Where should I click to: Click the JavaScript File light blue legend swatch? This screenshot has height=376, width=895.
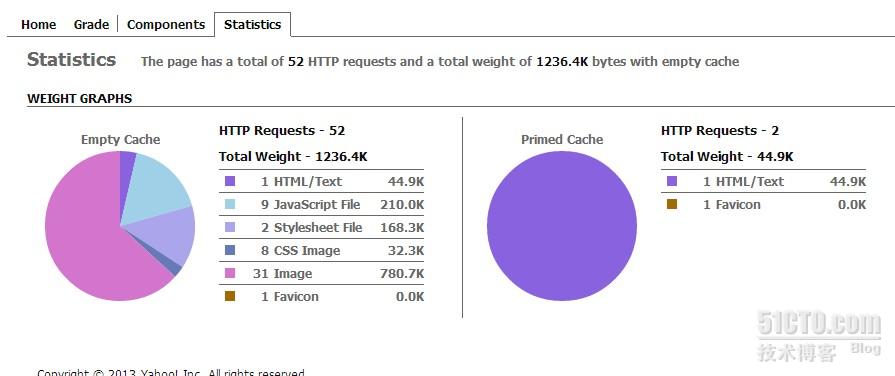click(x=230, y=204)
